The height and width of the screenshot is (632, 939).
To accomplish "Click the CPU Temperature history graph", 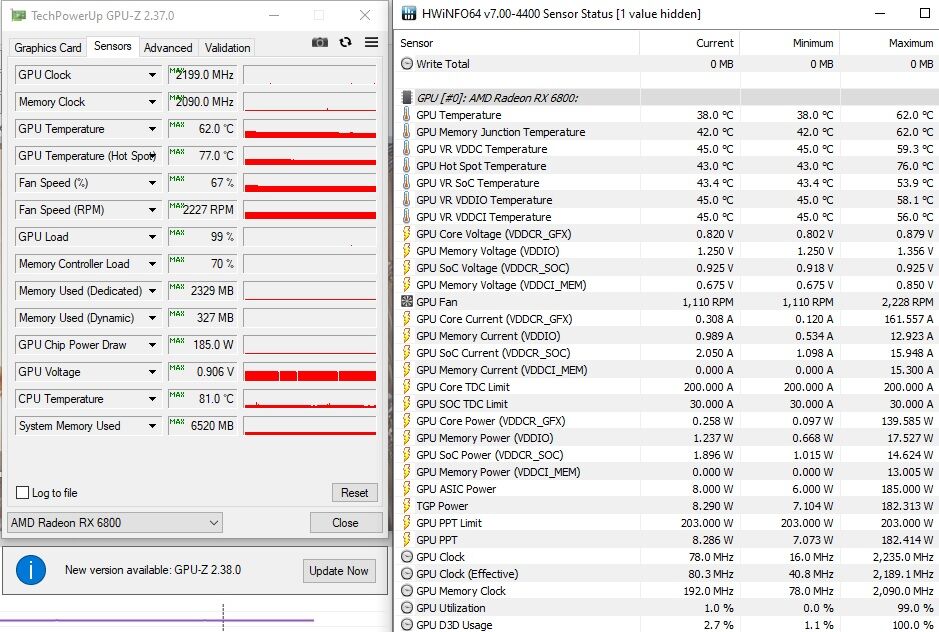I will point(310,398).
